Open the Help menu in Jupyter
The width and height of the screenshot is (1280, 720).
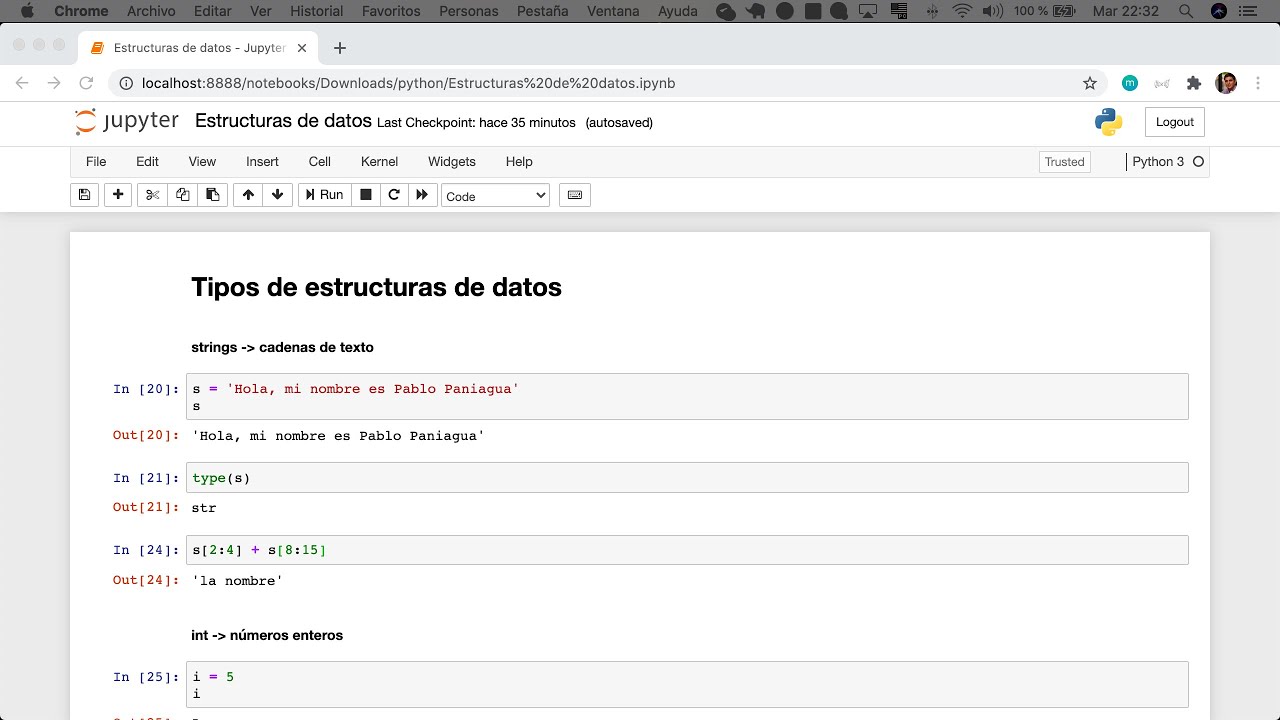519,161
